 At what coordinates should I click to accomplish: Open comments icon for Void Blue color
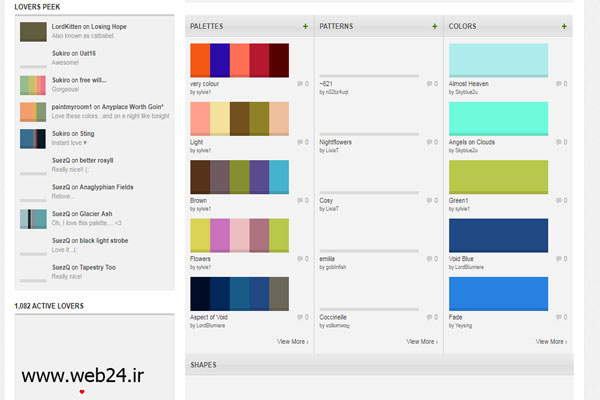[559, 259]
